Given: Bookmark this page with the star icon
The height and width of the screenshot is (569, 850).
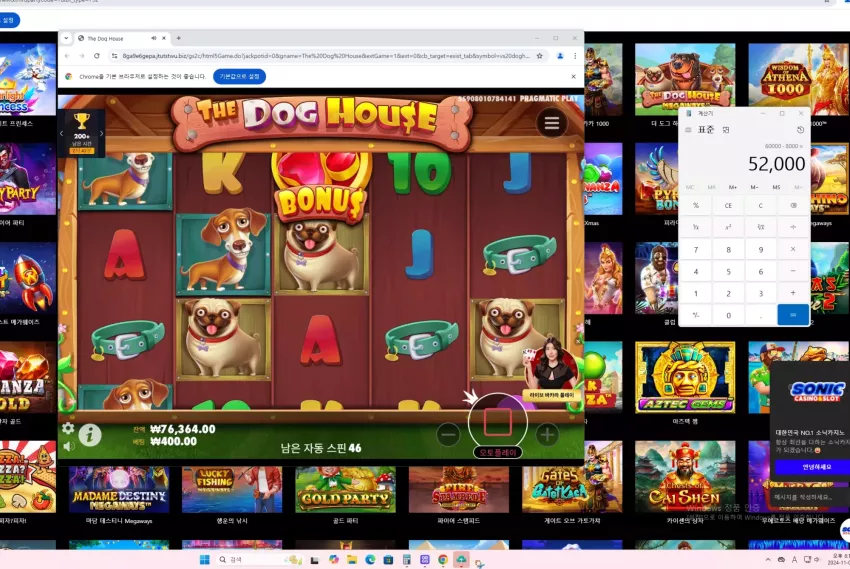Looking at the screenshot, I should (x=539, y=56).
